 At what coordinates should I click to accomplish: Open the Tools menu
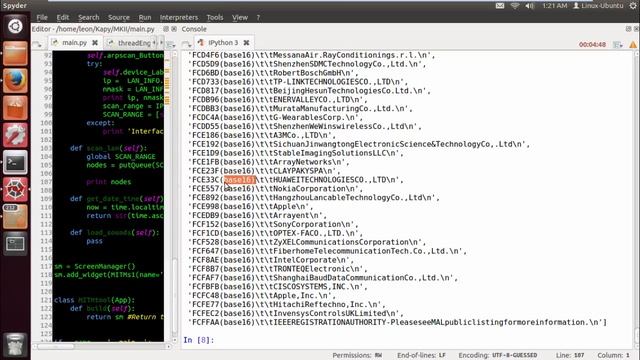pos(215,17)
